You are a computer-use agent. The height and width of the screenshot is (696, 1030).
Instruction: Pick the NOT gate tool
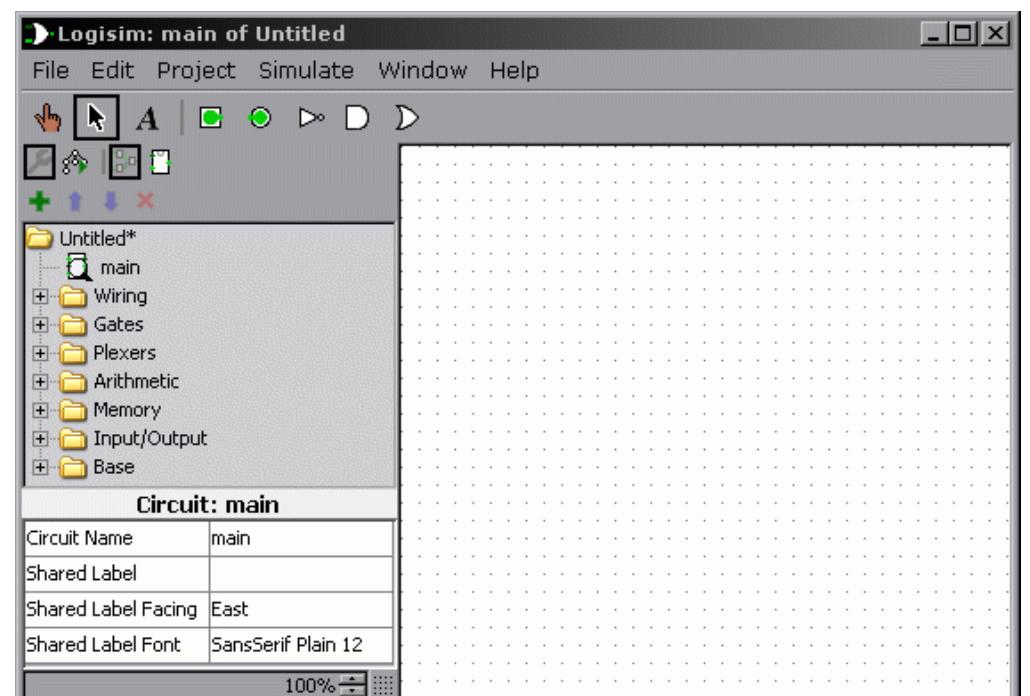(x=310, y=118)
